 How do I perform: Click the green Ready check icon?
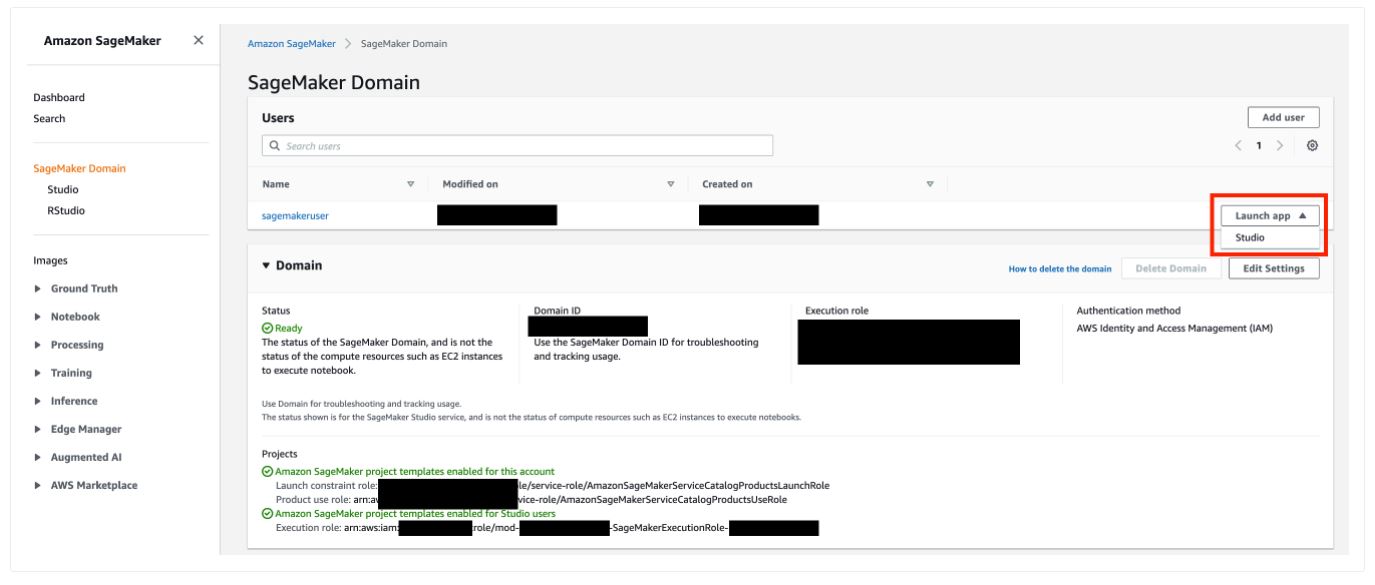click(267, 328)
